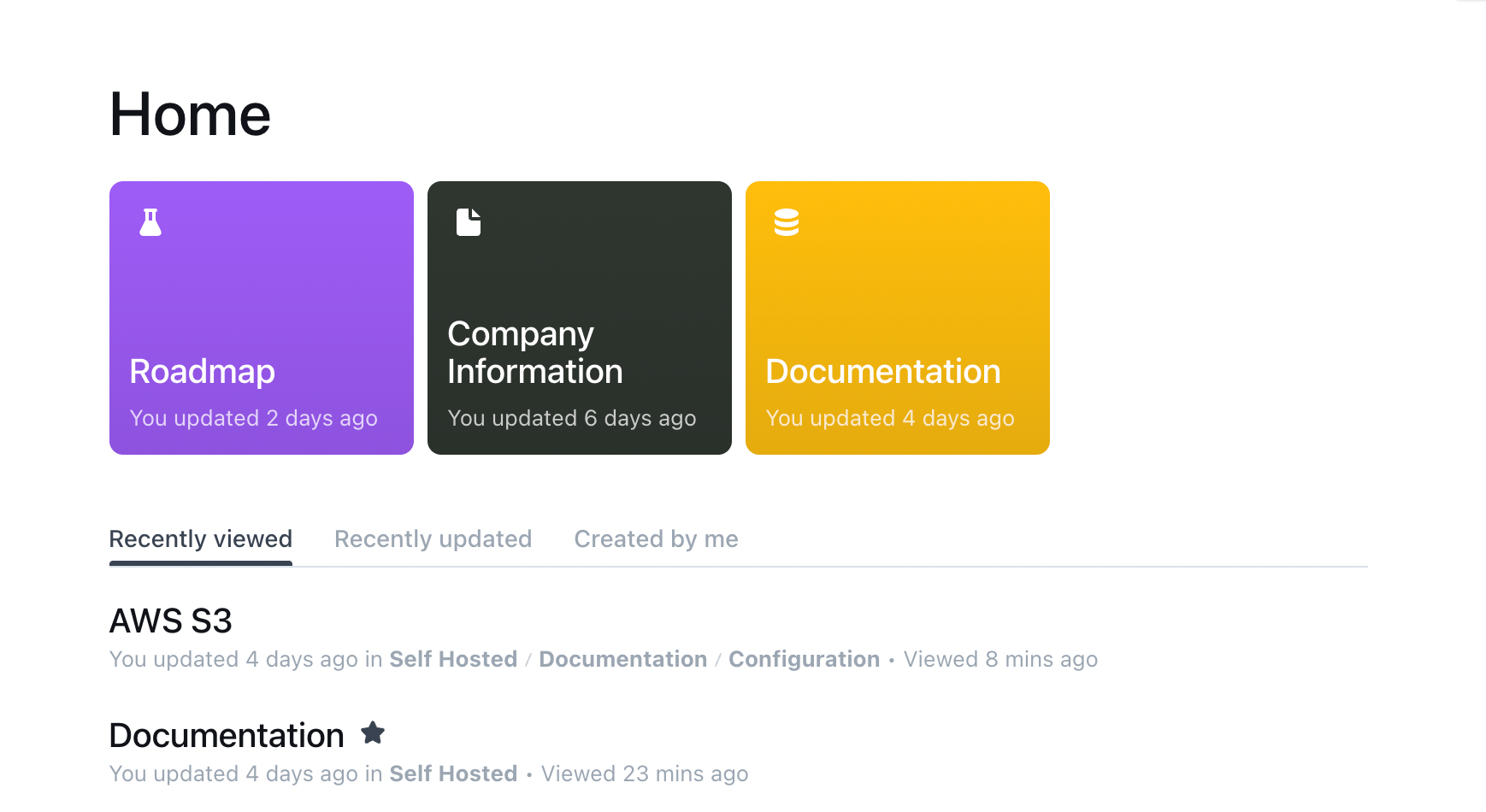Unstar the Documentation entry via star icon
This screenshot has height=812, width=1486.
tap(373, 733)
